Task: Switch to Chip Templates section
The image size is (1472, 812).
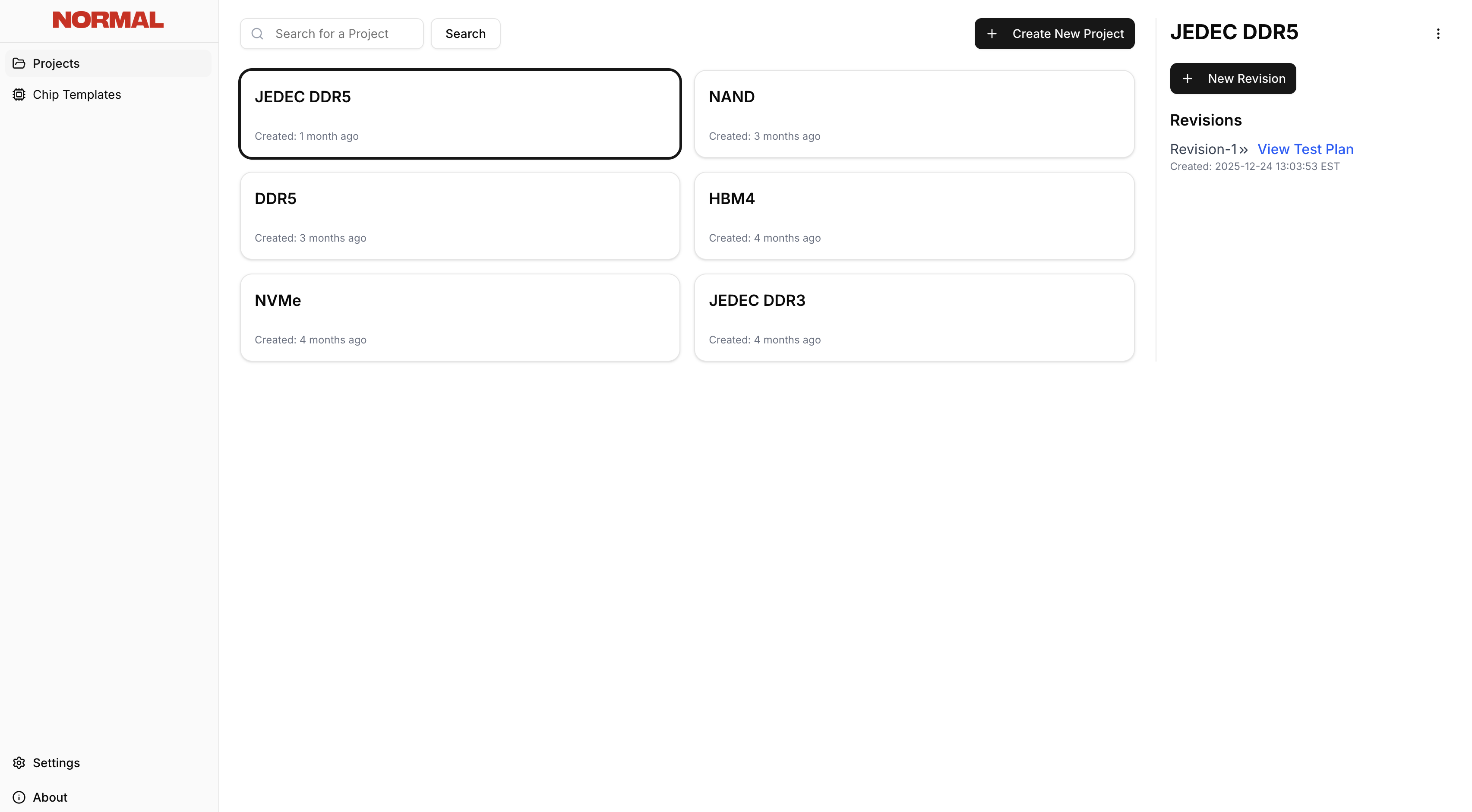Action: (77, 94)
